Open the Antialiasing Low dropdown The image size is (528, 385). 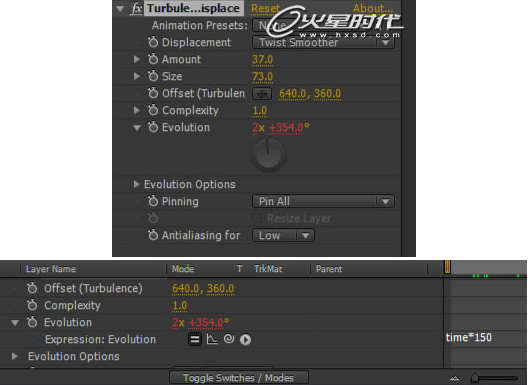[284, 235]
